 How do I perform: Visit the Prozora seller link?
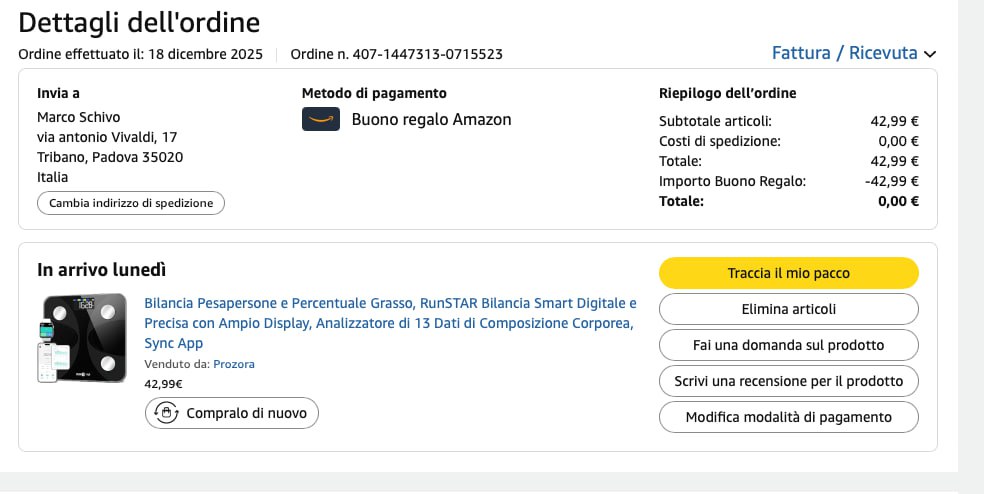coord(233,364)
